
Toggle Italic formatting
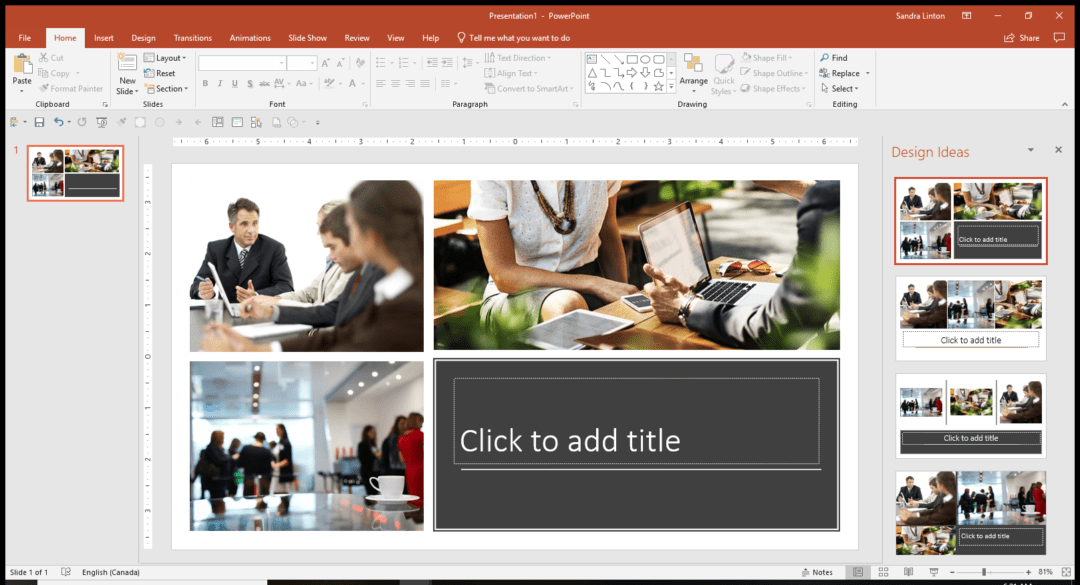click(218, 83)
